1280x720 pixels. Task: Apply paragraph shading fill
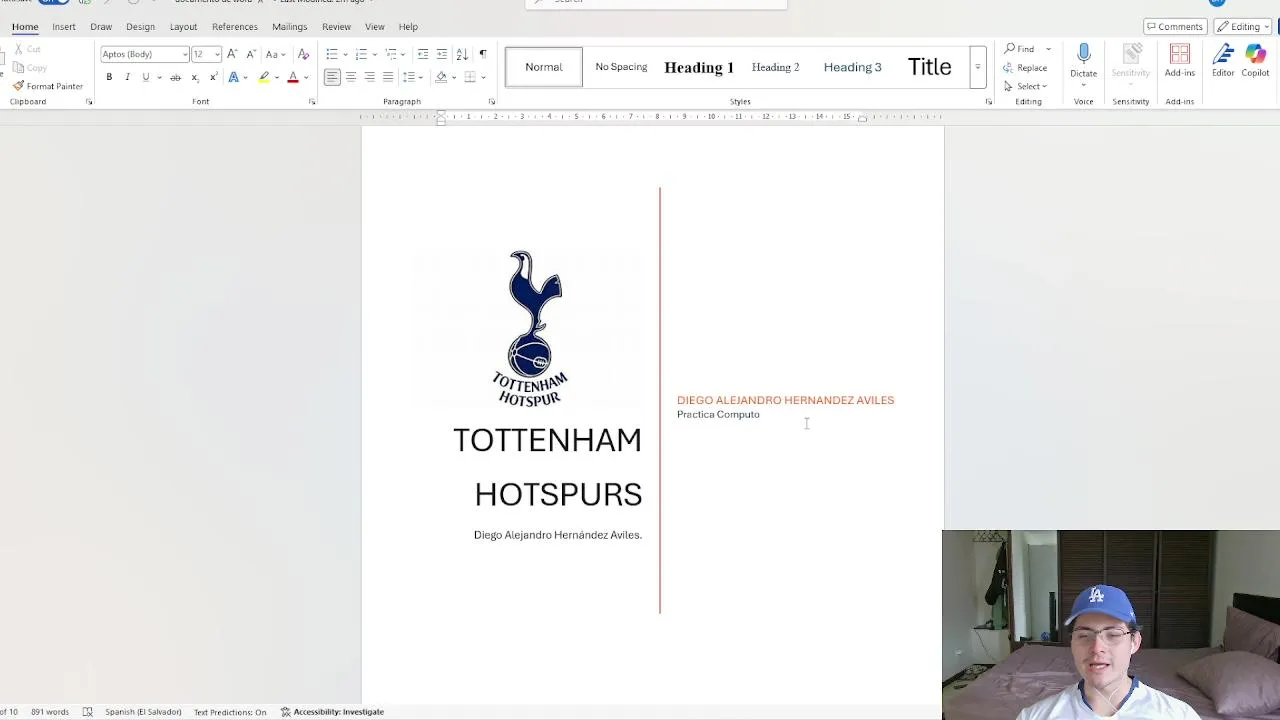pos(441,77)
